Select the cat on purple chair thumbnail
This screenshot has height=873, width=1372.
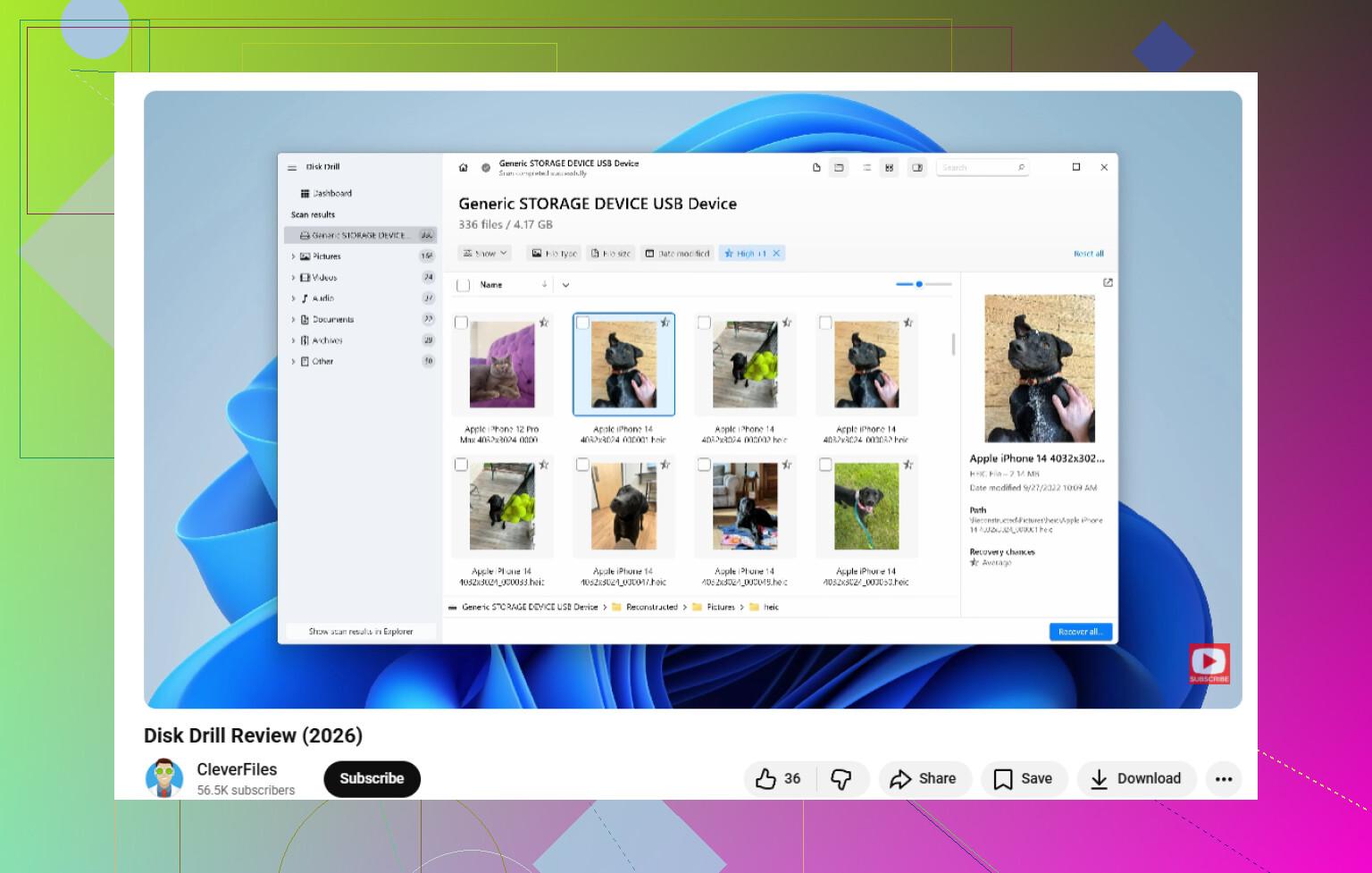pyautogui.click(x=502, y=365)
